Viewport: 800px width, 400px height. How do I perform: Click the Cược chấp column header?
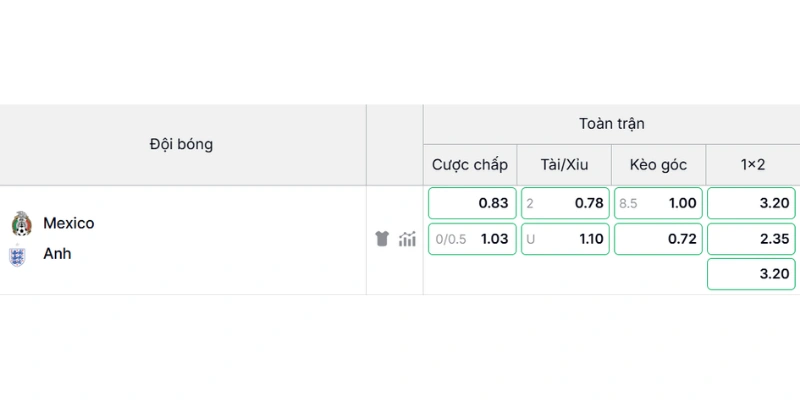(x=470, y=165)
